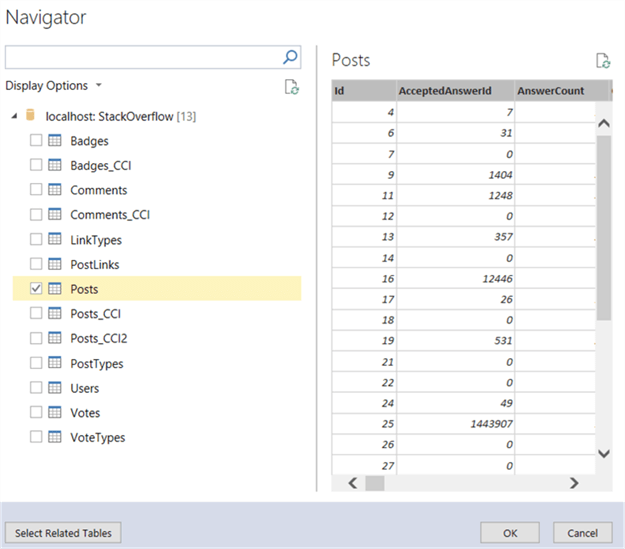Click the vertical scrollbar thumb
The width and height of the screenshot is (625, 549).
604,227
